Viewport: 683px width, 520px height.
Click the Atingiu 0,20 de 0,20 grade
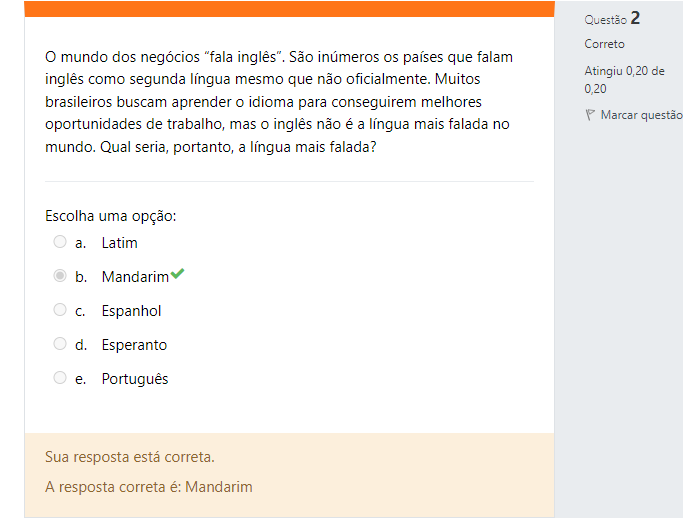[x=624, y=80]
